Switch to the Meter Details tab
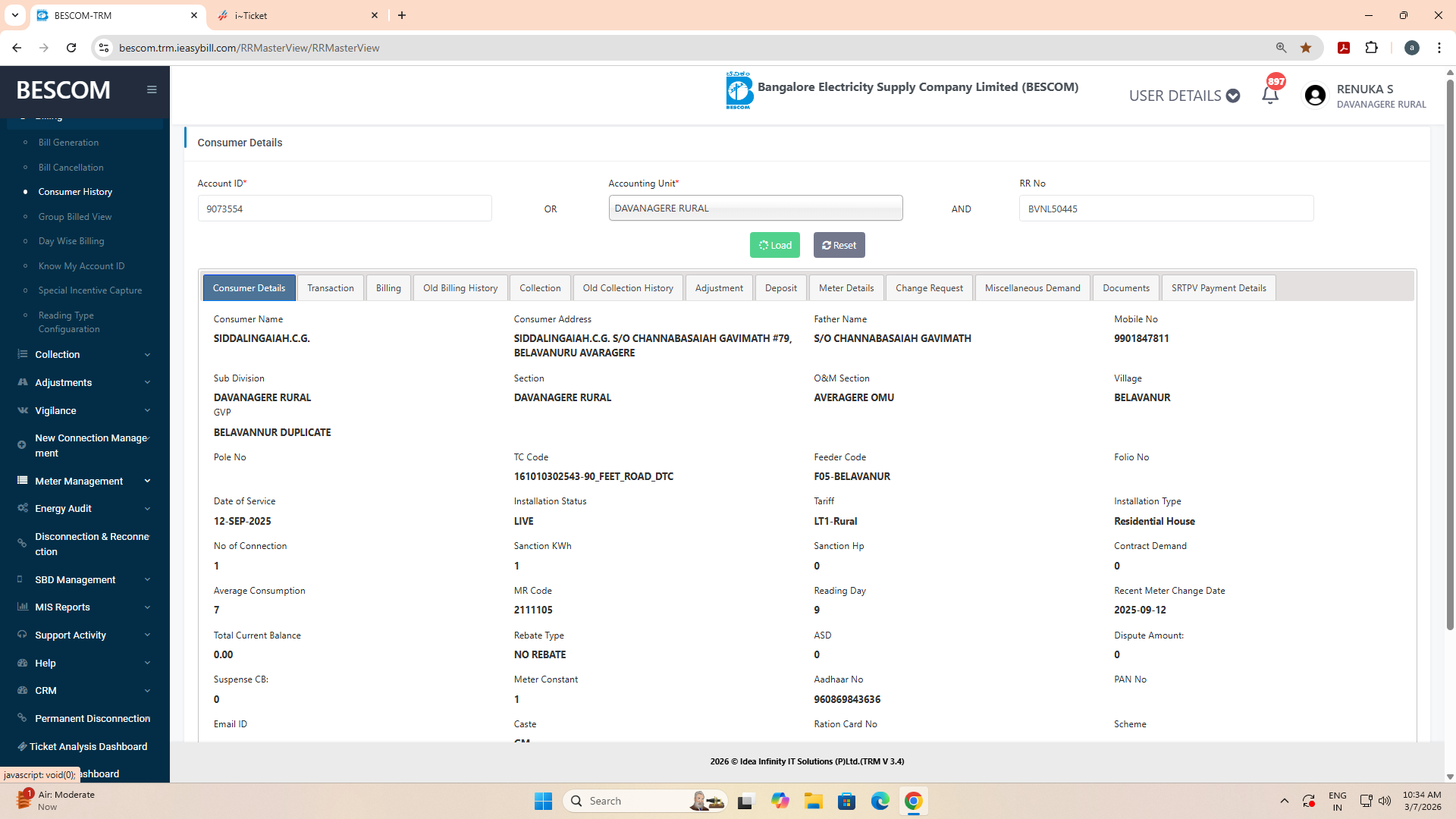The height and width of the screenshot is (819, 1456). pyautogui.click(x=846, y=288)
